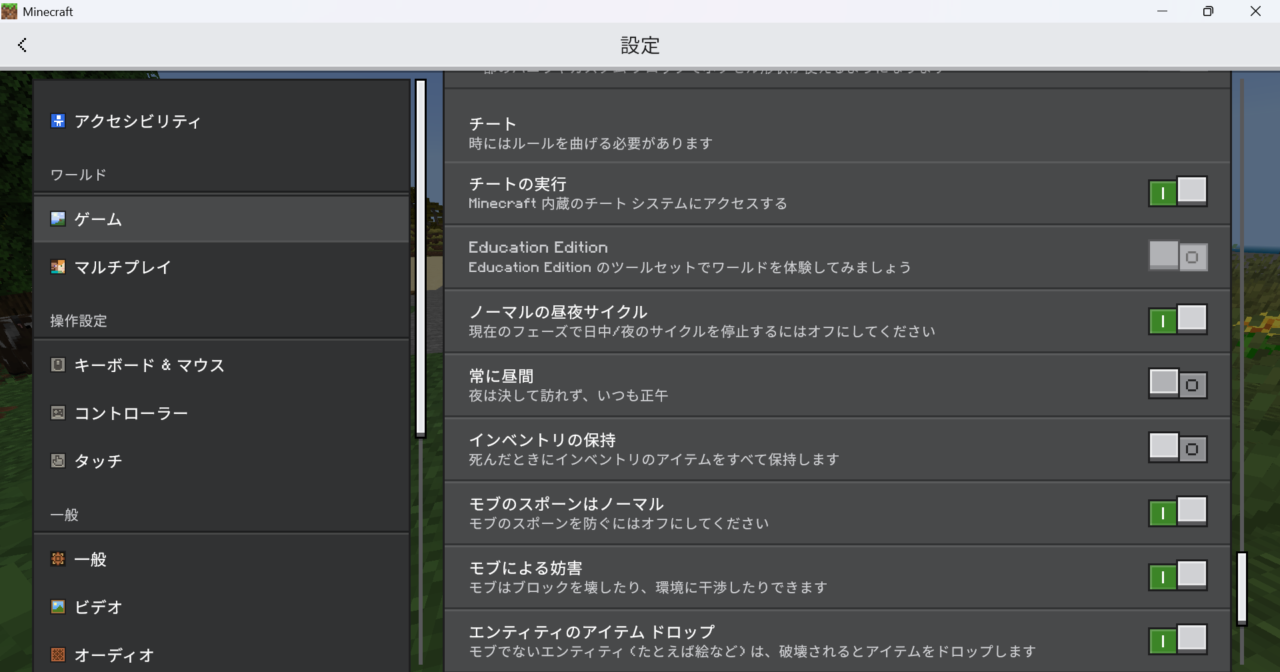Turn off ノーマルの昼夜サイクル toggle
This screenshot has height=672, width=1280.
click(x=1178, y=320)
